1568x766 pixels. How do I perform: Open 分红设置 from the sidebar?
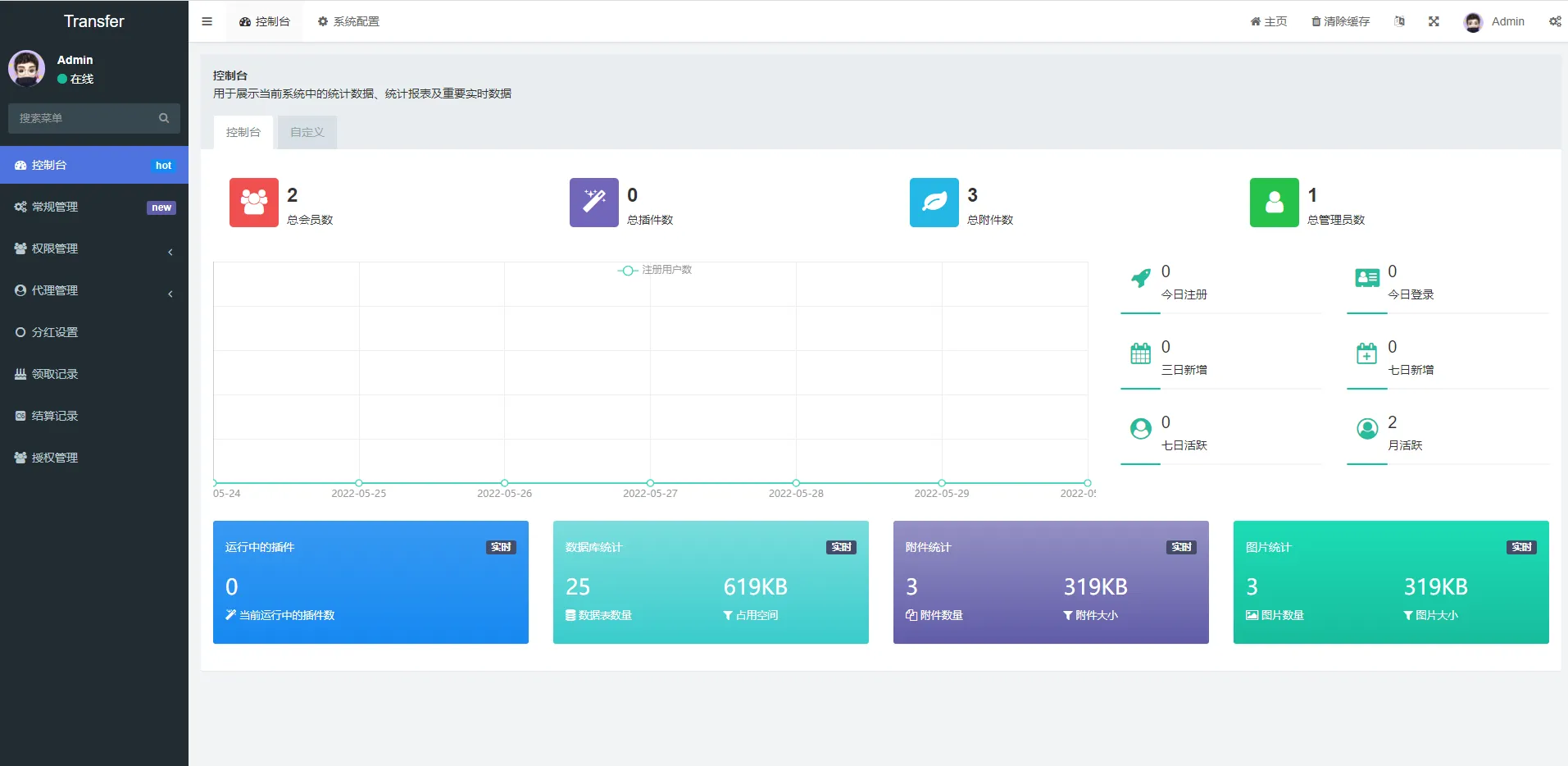pos(53,332)
